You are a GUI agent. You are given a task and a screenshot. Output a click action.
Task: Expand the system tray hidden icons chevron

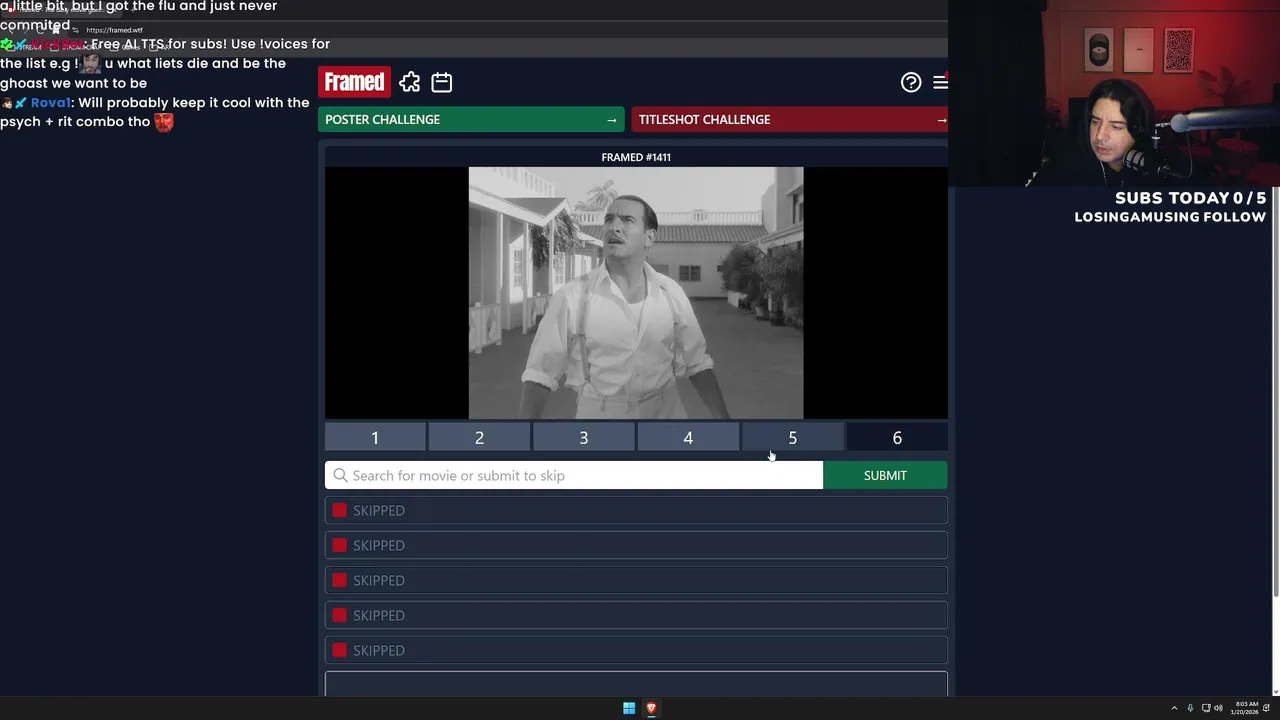point(1174,708)
